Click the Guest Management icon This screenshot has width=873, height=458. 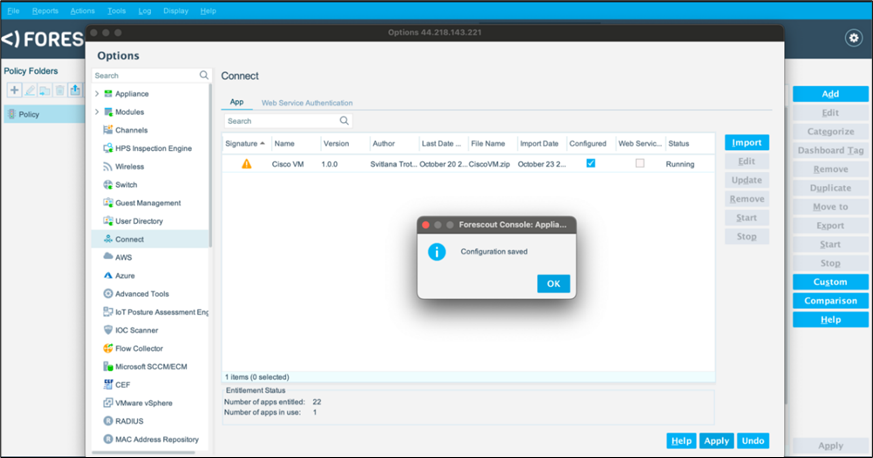click(108, 203)
